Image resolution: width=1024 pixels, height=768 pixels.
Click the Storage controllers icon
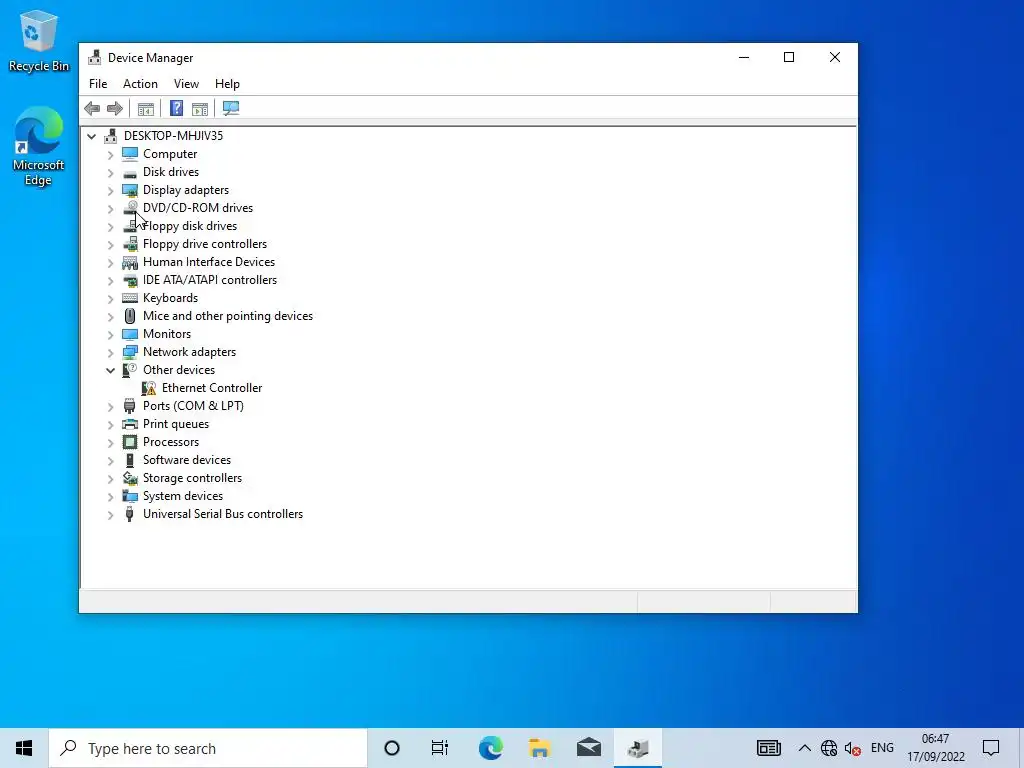tap(130, 478)
